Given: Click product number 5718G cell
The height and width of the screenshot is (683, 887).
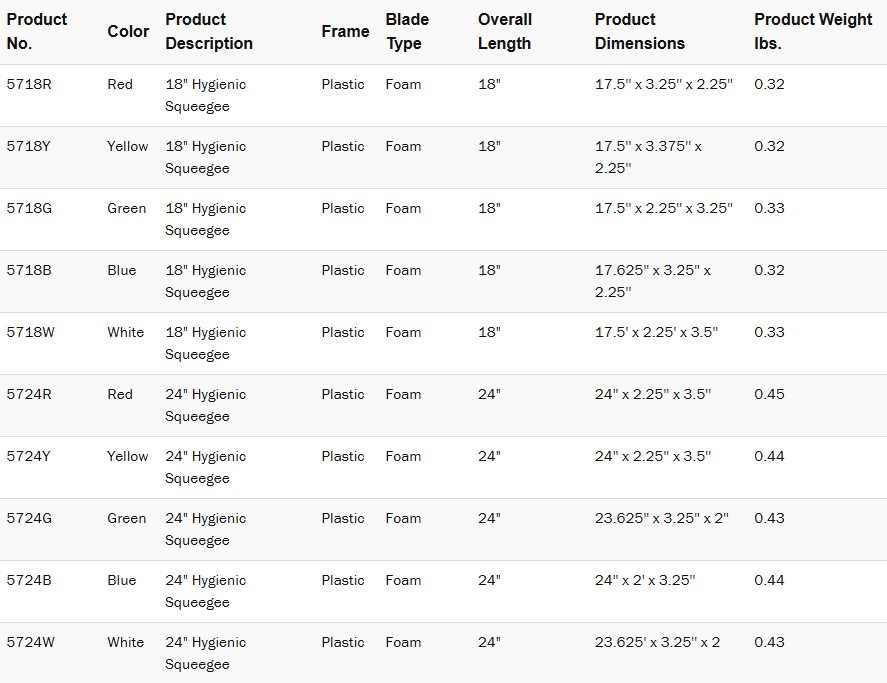Looking at the screenshot, I should pyautogui.click(x=29, y=208).
